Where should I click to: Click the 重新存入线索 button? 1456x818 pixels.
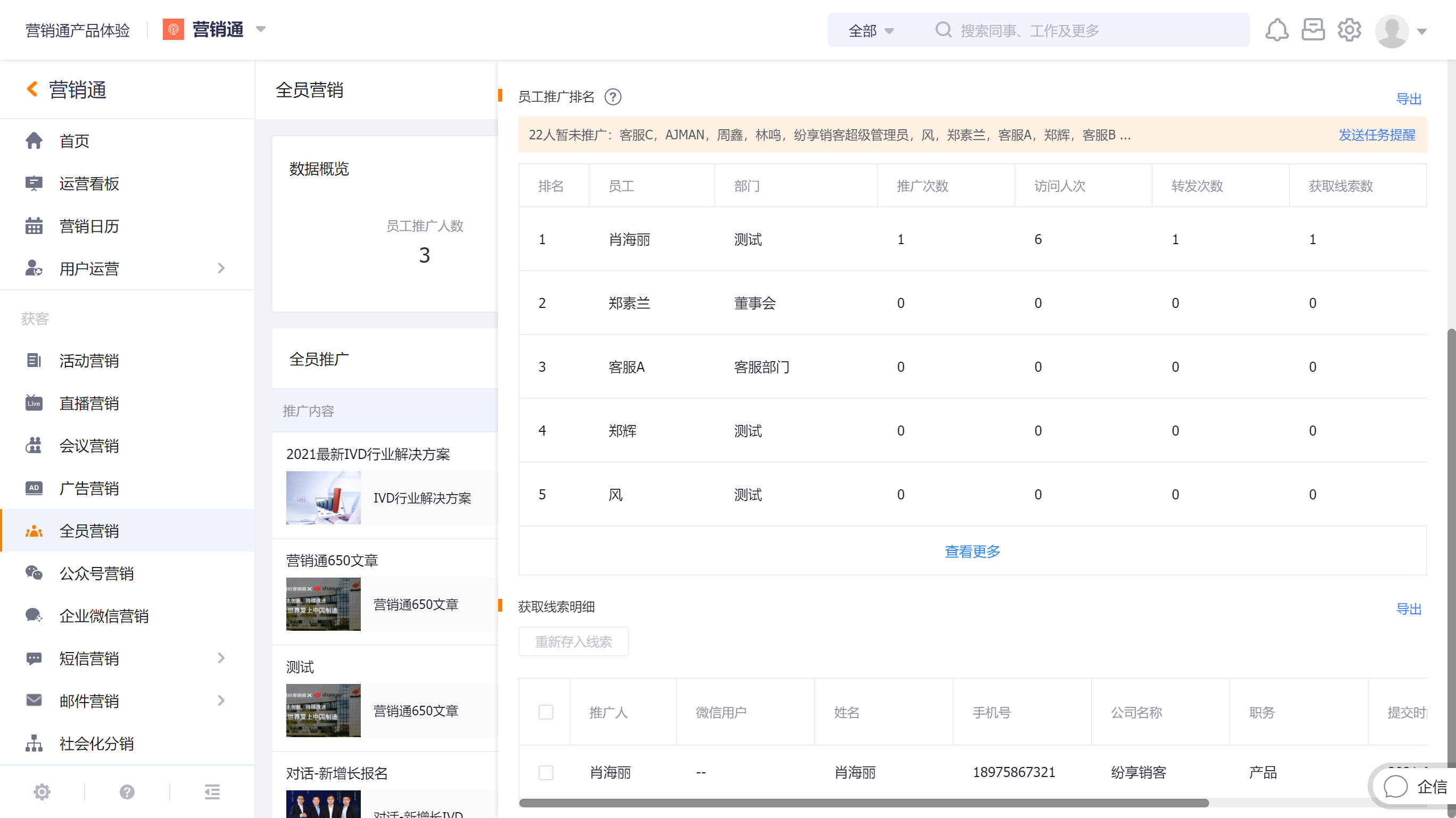tap(573, 642)
